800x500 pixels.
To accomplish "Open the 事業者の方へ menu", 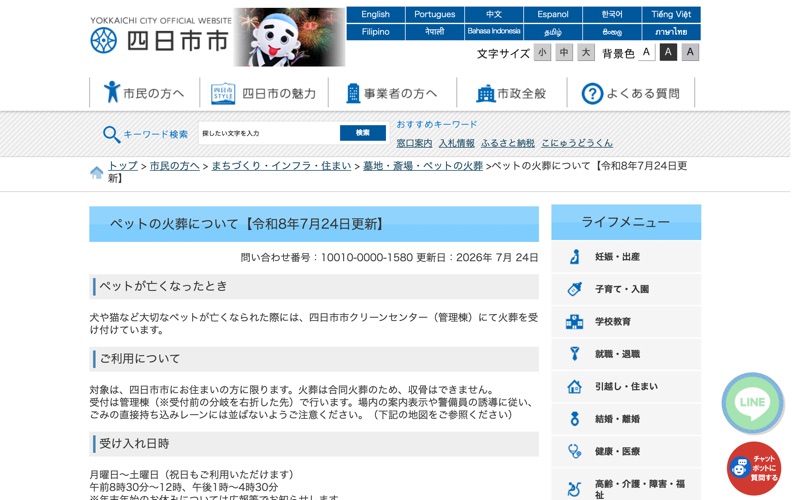I will click(x=392, y=93).
